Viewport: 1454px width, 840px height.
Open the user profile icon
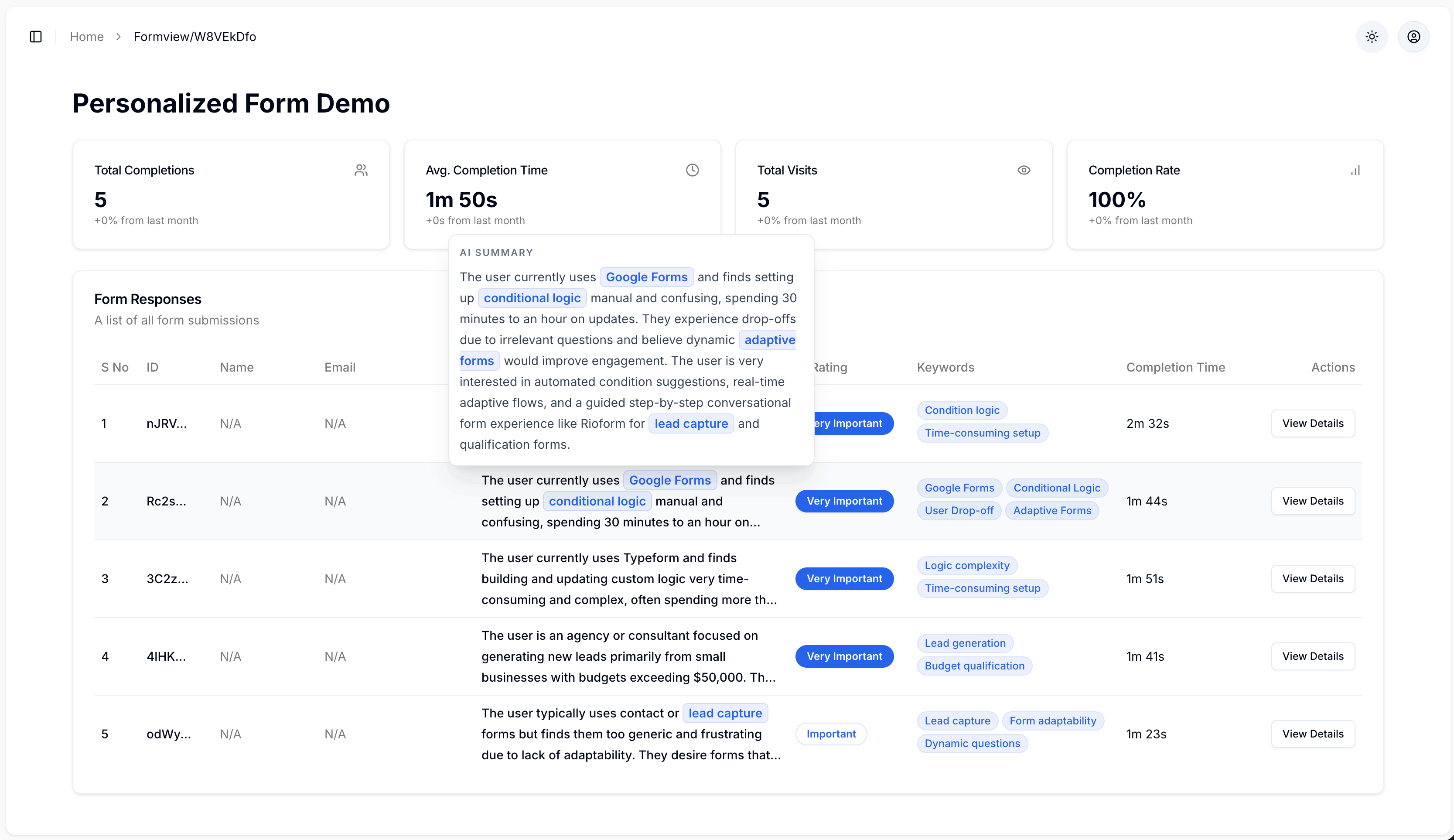click(x=1413, y=37)
